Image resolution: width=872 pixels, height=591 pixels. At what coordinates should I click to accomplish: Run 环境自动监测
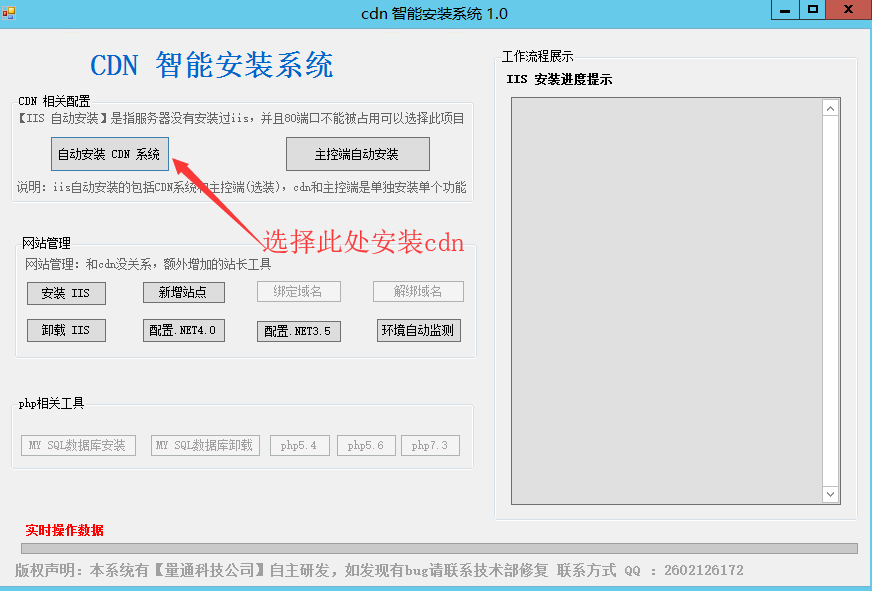pos(418,330)
